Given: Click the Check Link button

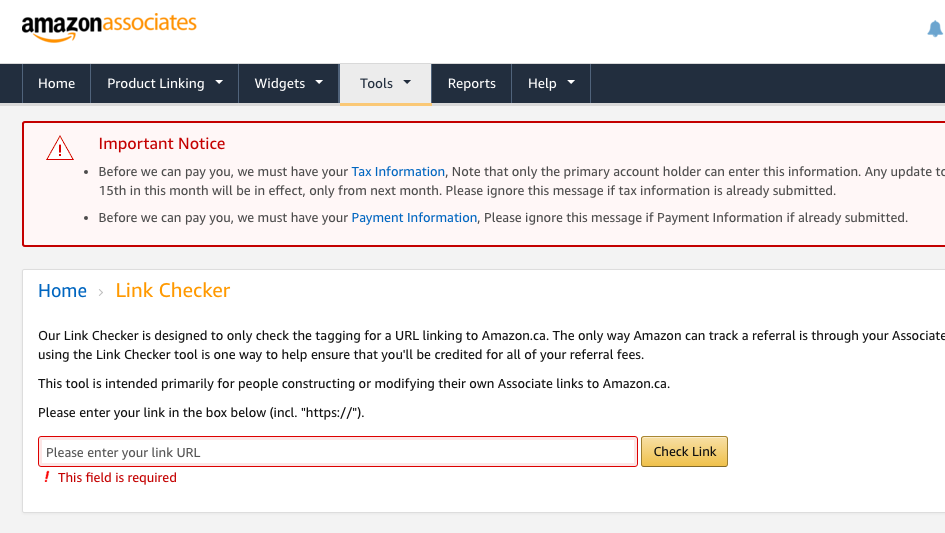Looking at the screenshot, I should pyautogui.click(x=684, y=452).
